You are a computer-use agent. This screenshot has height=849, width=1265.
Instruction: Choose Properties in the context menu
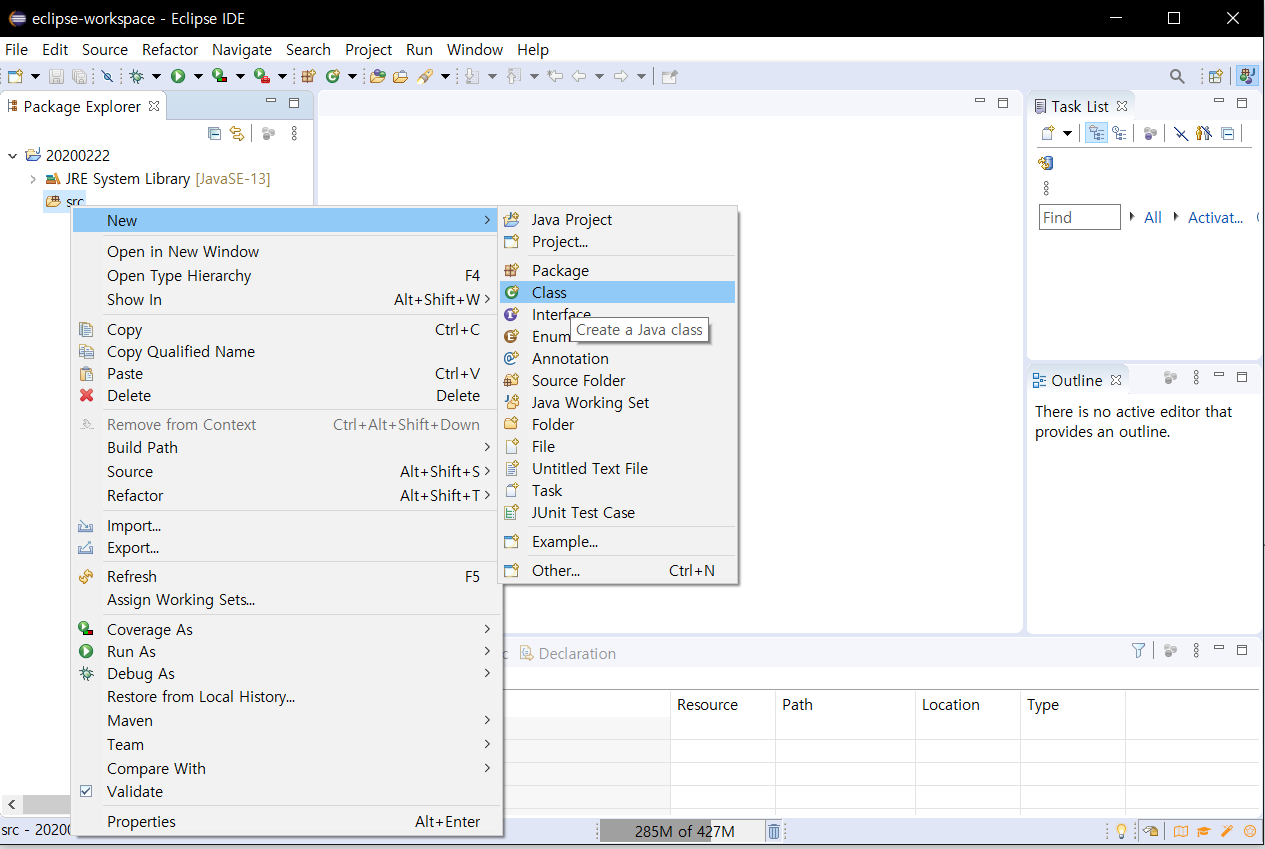285,821
